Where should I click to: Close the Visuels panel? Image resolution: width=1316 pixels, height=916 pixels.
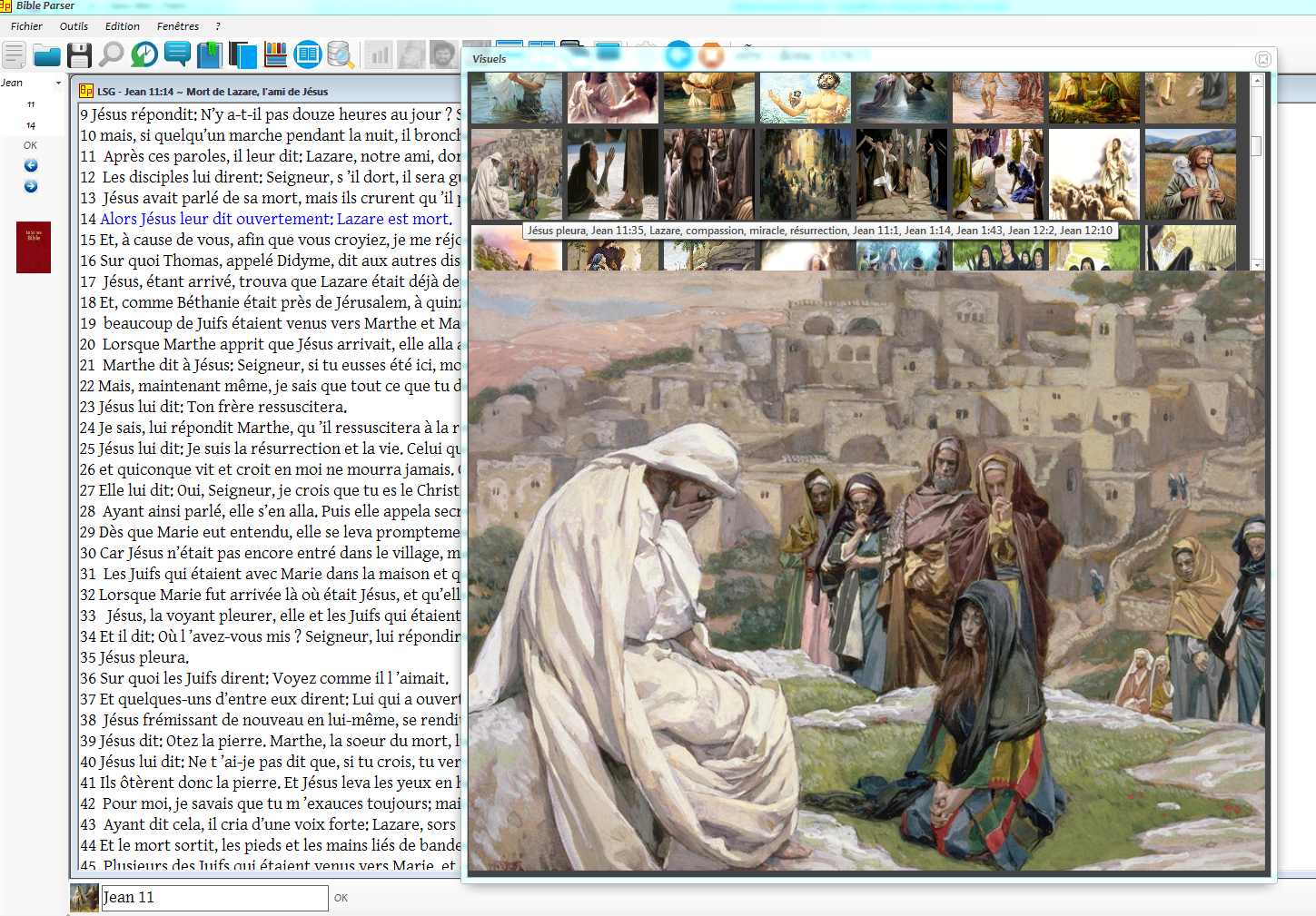(1262, 59)
